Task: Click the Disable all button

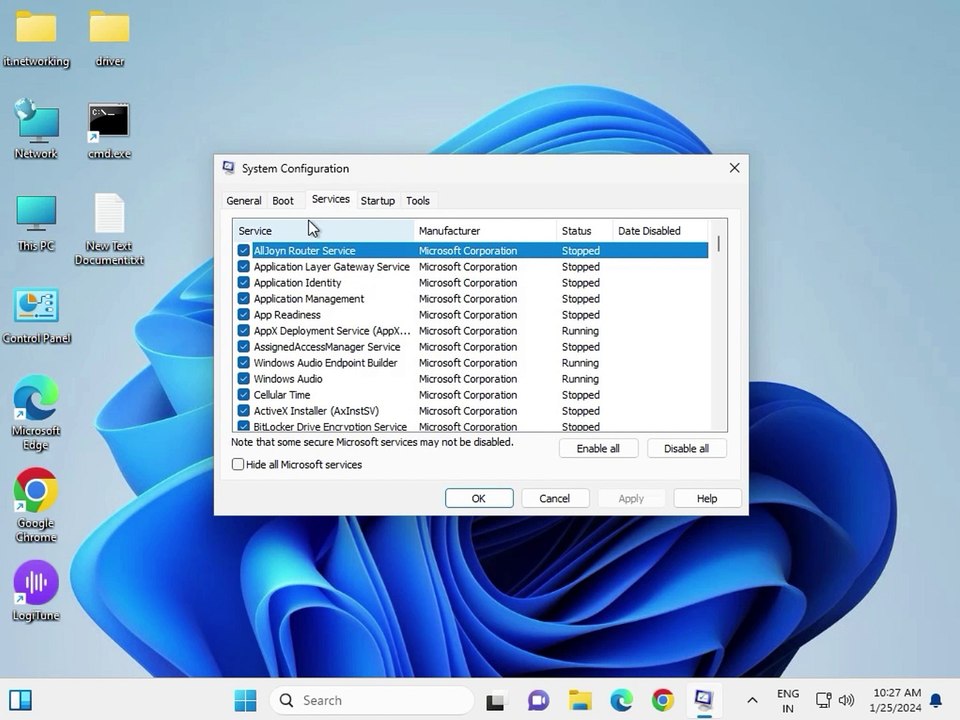Action: [x=686, y=448]
